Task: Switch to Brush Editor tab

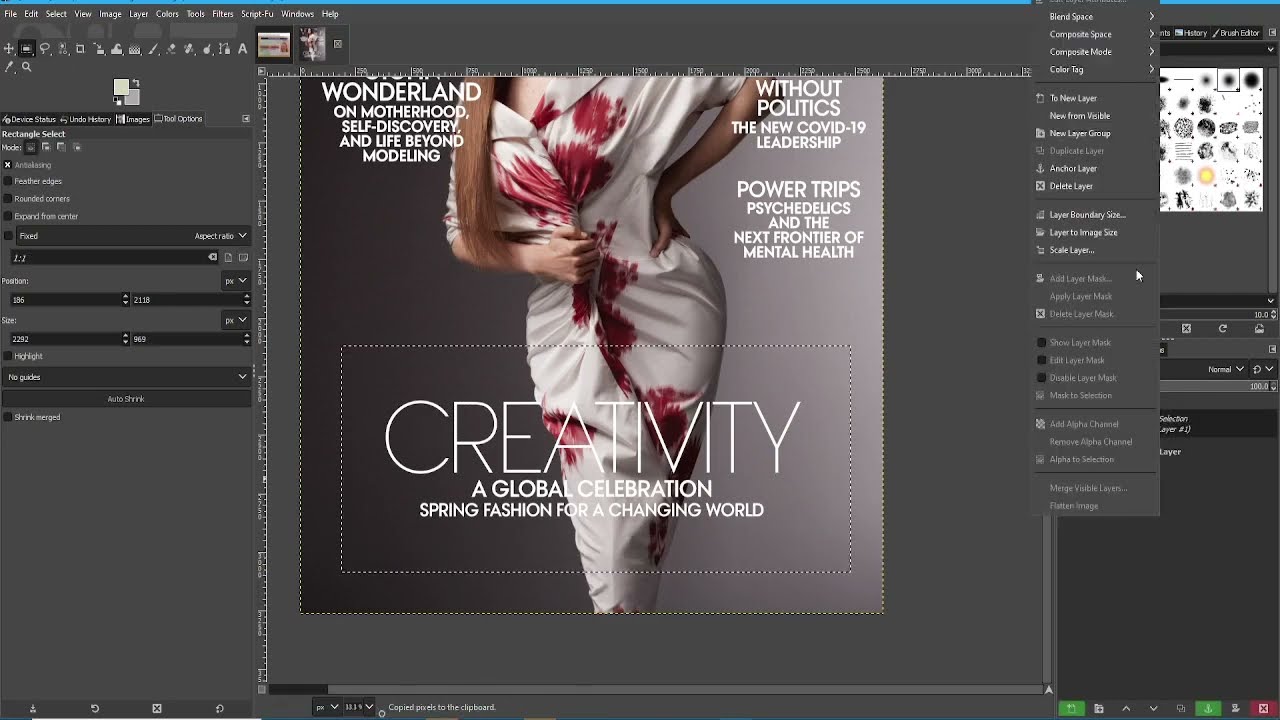Action: pos(1236,33)
